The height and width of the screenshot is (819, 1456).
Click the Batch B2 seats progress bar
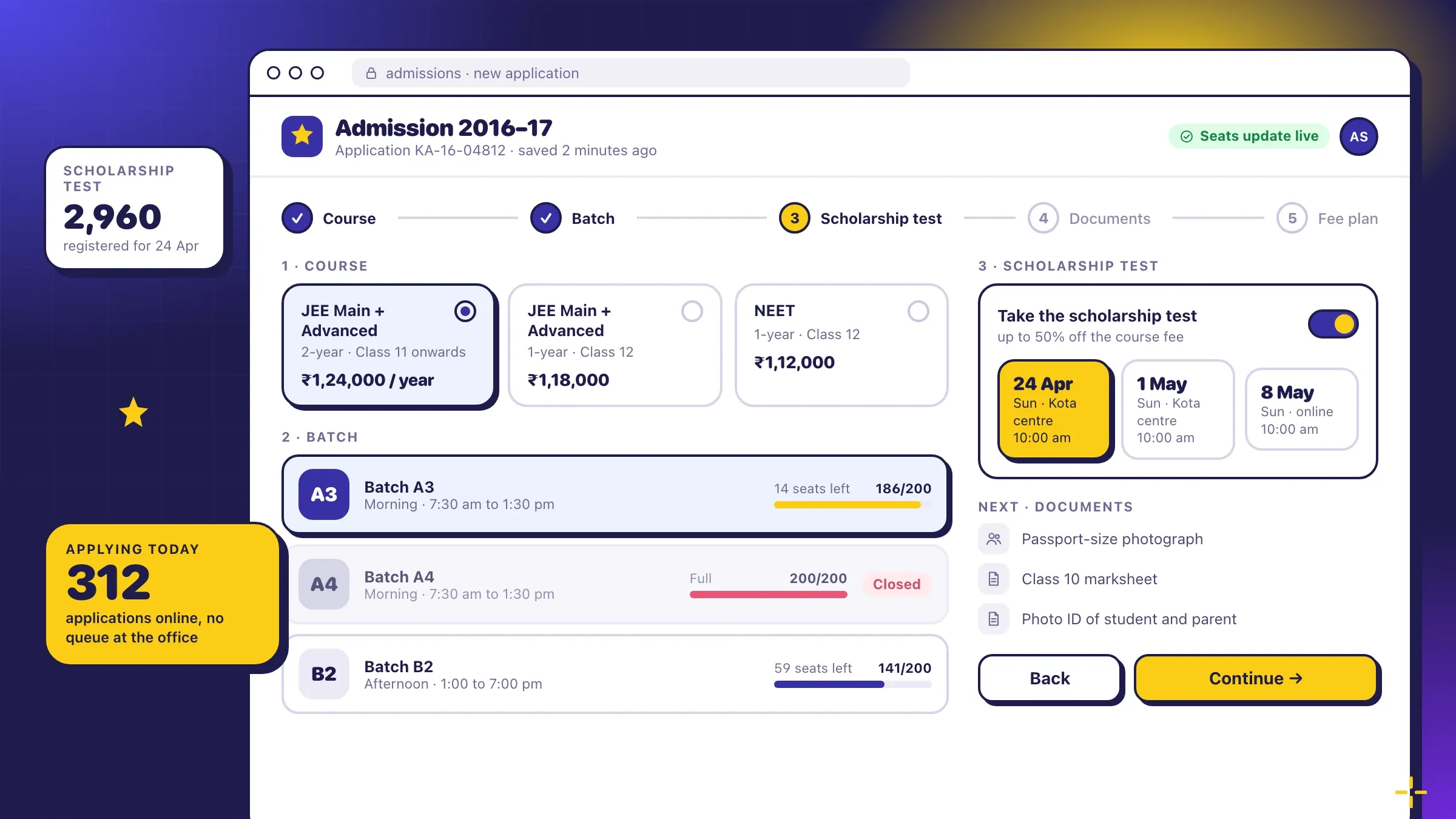coord(852,684)
